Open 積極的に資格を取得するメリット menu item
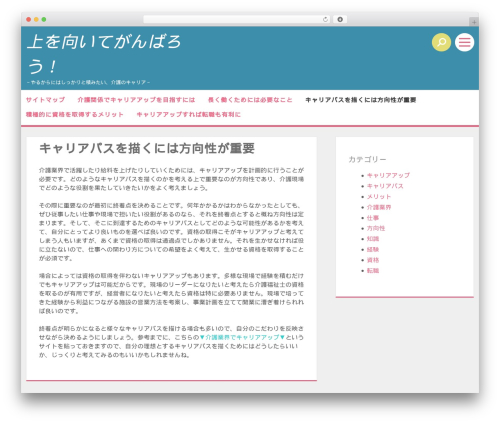 75,114
